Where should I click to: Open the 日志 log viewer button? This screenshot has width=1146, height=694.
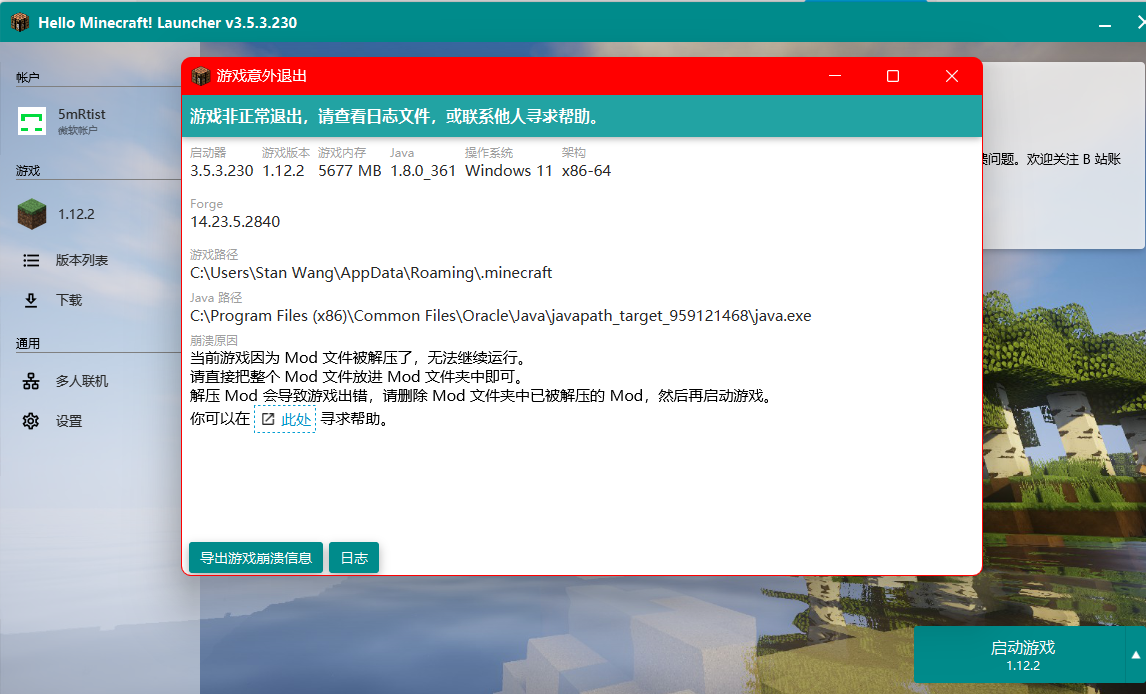click(353, 557)
